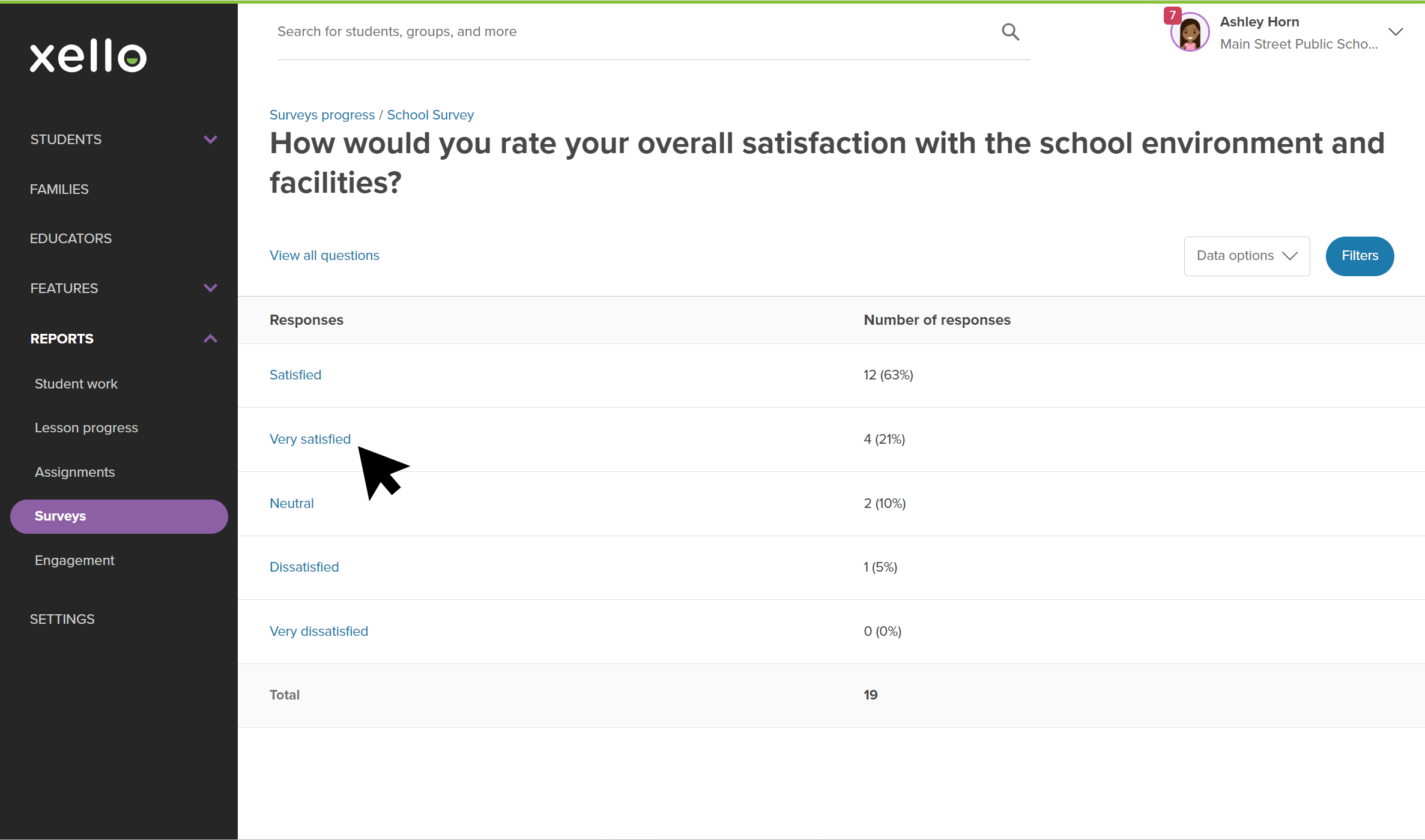View the notification badge showing 7
Viewport: 1425px width, 840px height.
[x=1172, y=15]
